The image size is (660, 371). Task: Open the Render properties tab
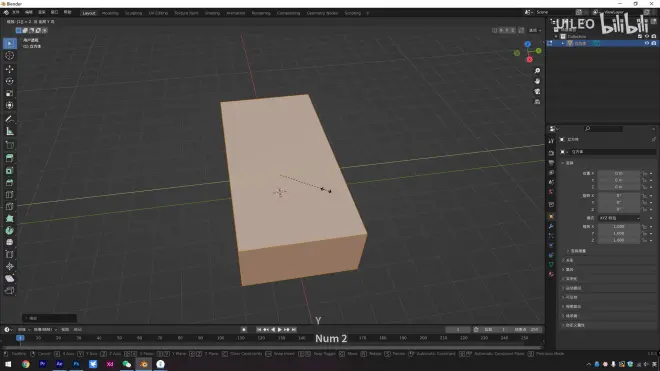point(551,153)
